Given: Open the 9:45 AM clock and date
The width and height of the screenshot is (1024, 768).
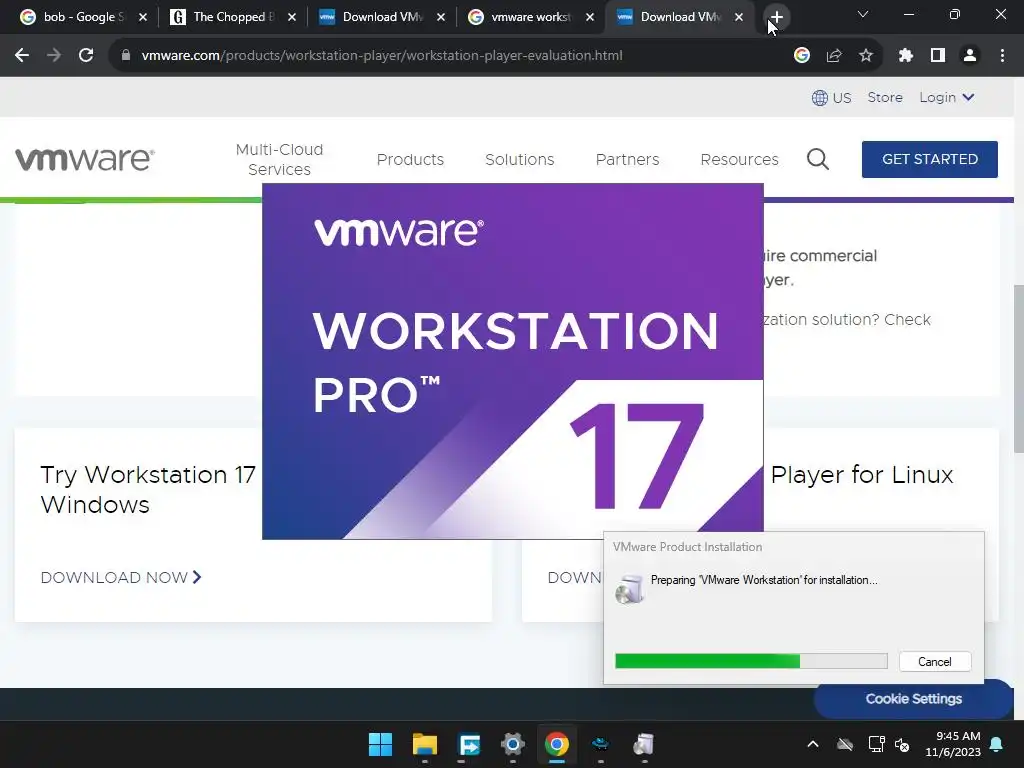Looking at the screenshot, I should point(953,744).
